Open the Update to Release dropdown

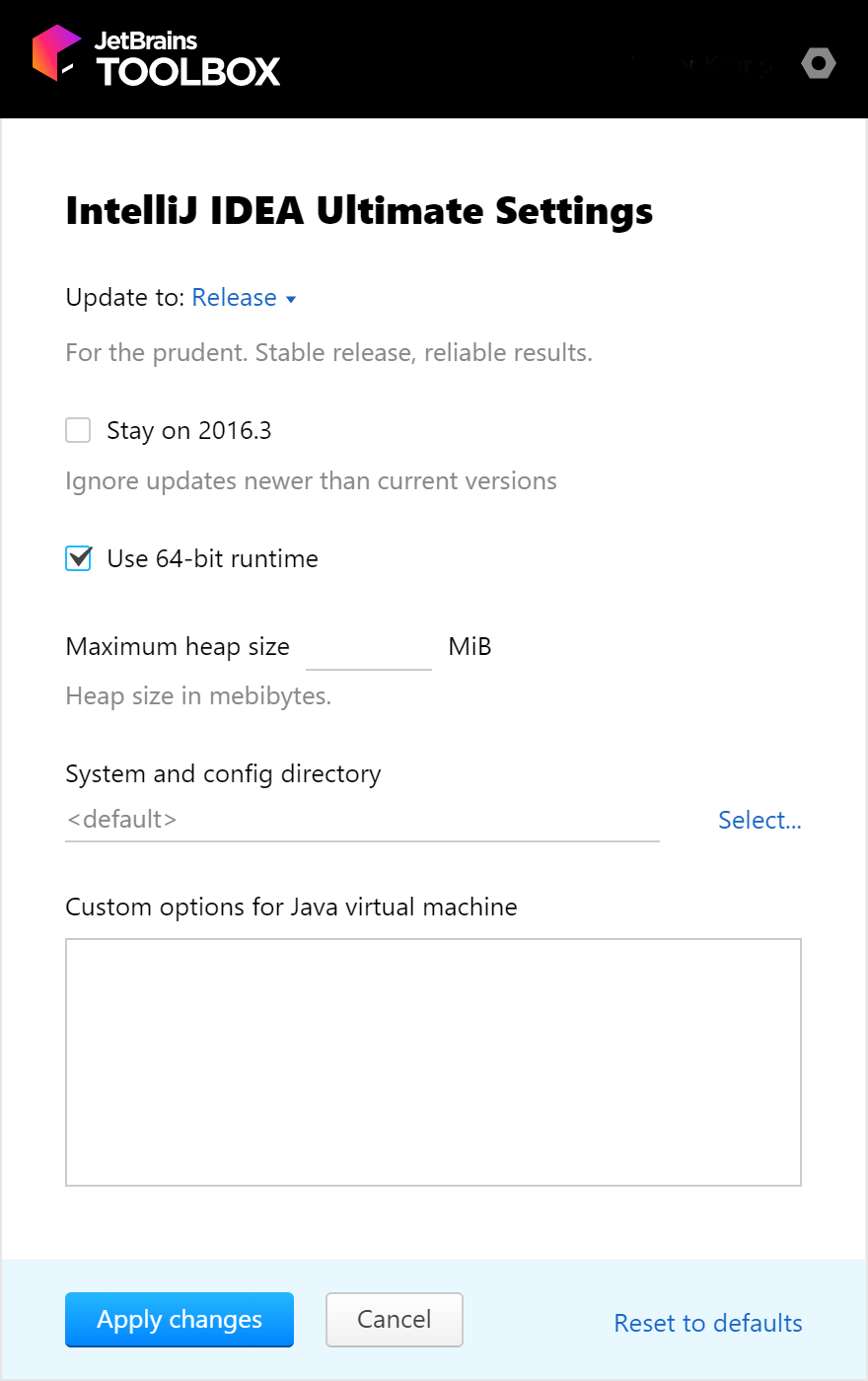tap(245, 298)
